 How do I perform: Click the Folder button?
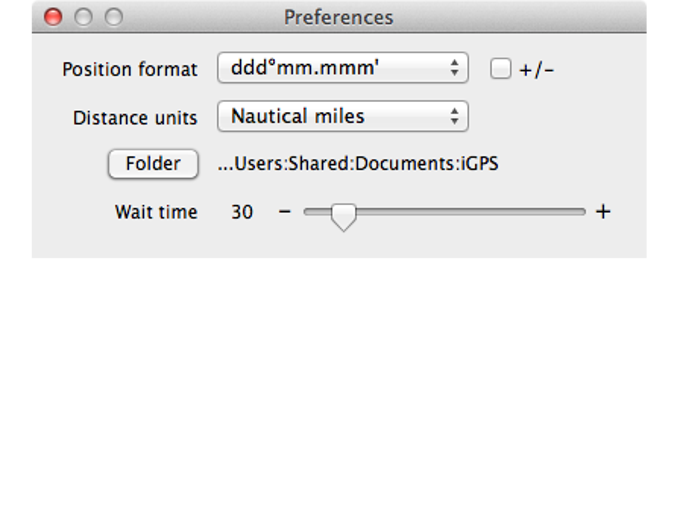pyautogui.click(x=153, y=164)
